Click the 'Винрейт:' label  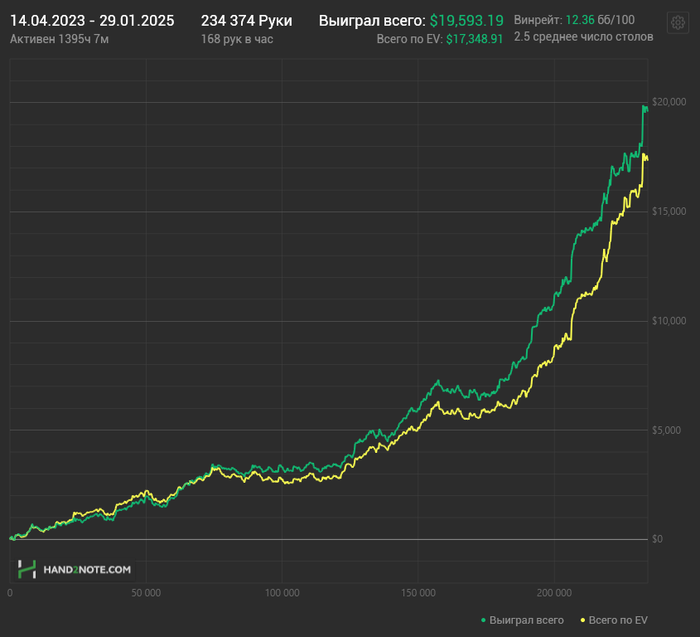538,20
